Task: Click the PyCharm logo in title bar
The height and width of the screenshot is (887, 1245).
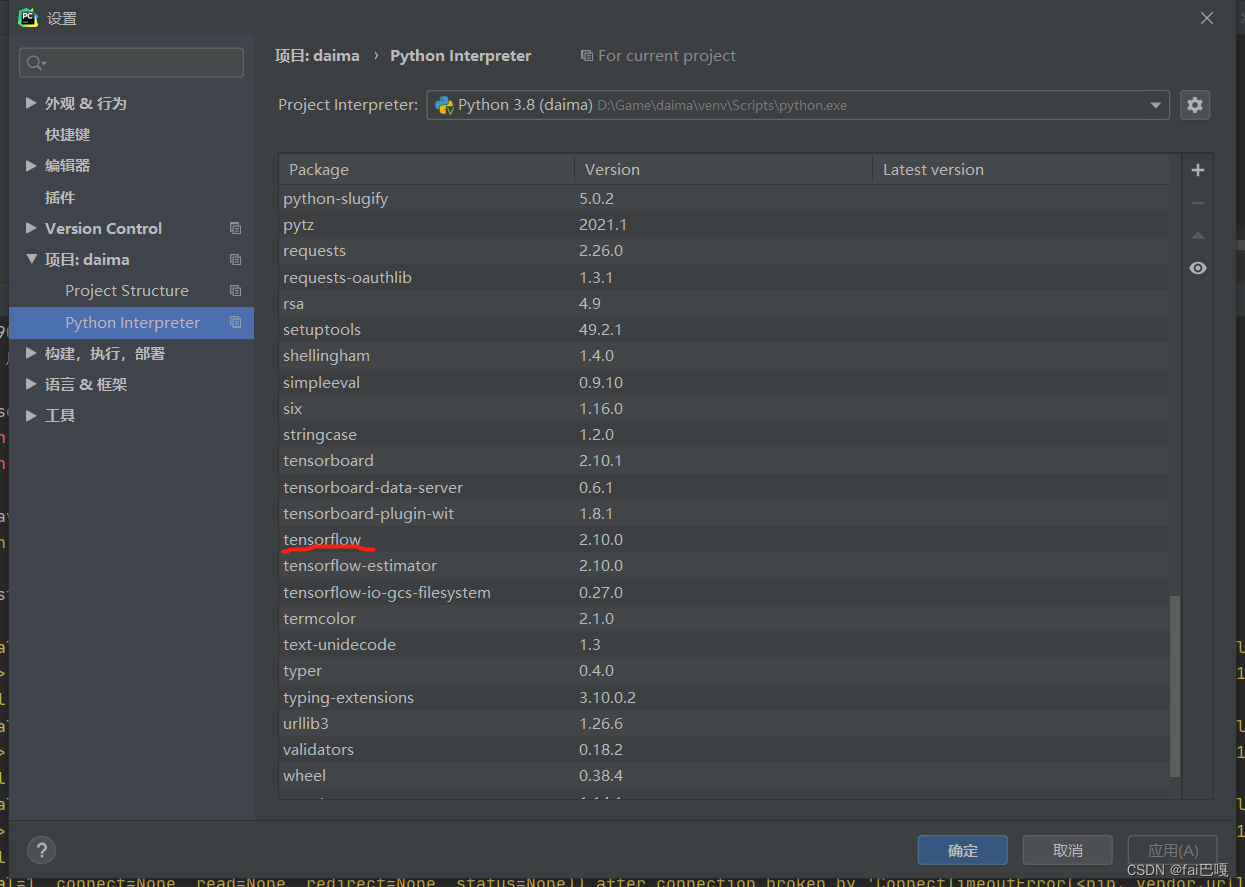Action: [x=27, y=17]
